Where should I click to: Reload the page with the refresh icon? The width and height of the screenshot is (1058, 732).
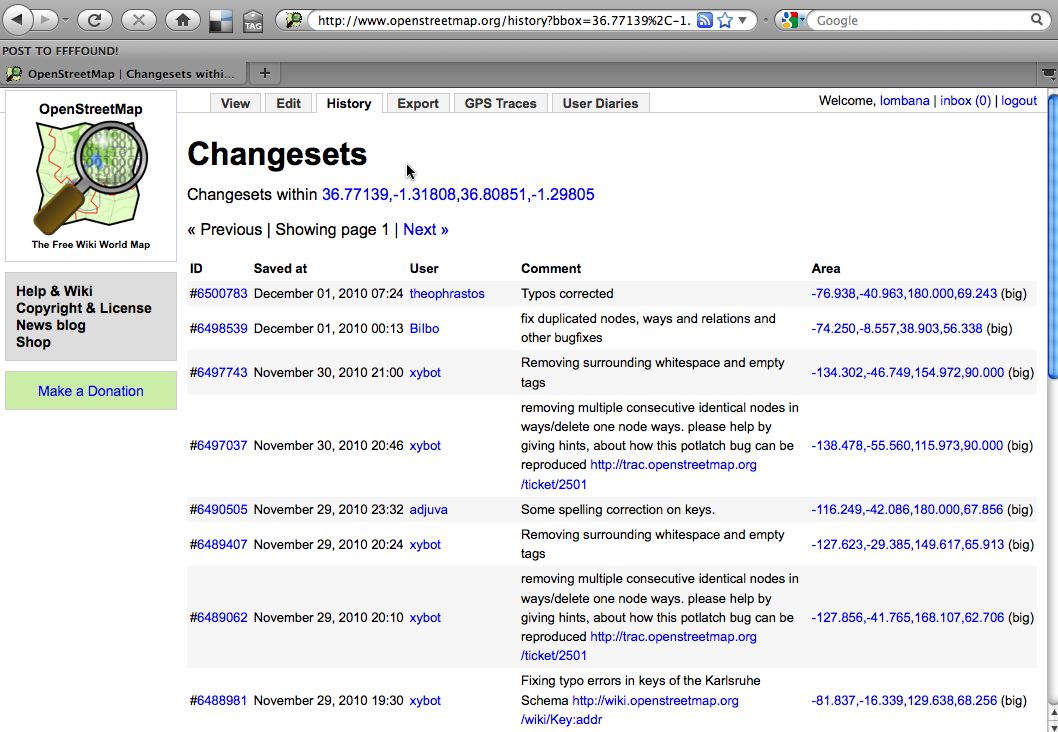point(94,20)
